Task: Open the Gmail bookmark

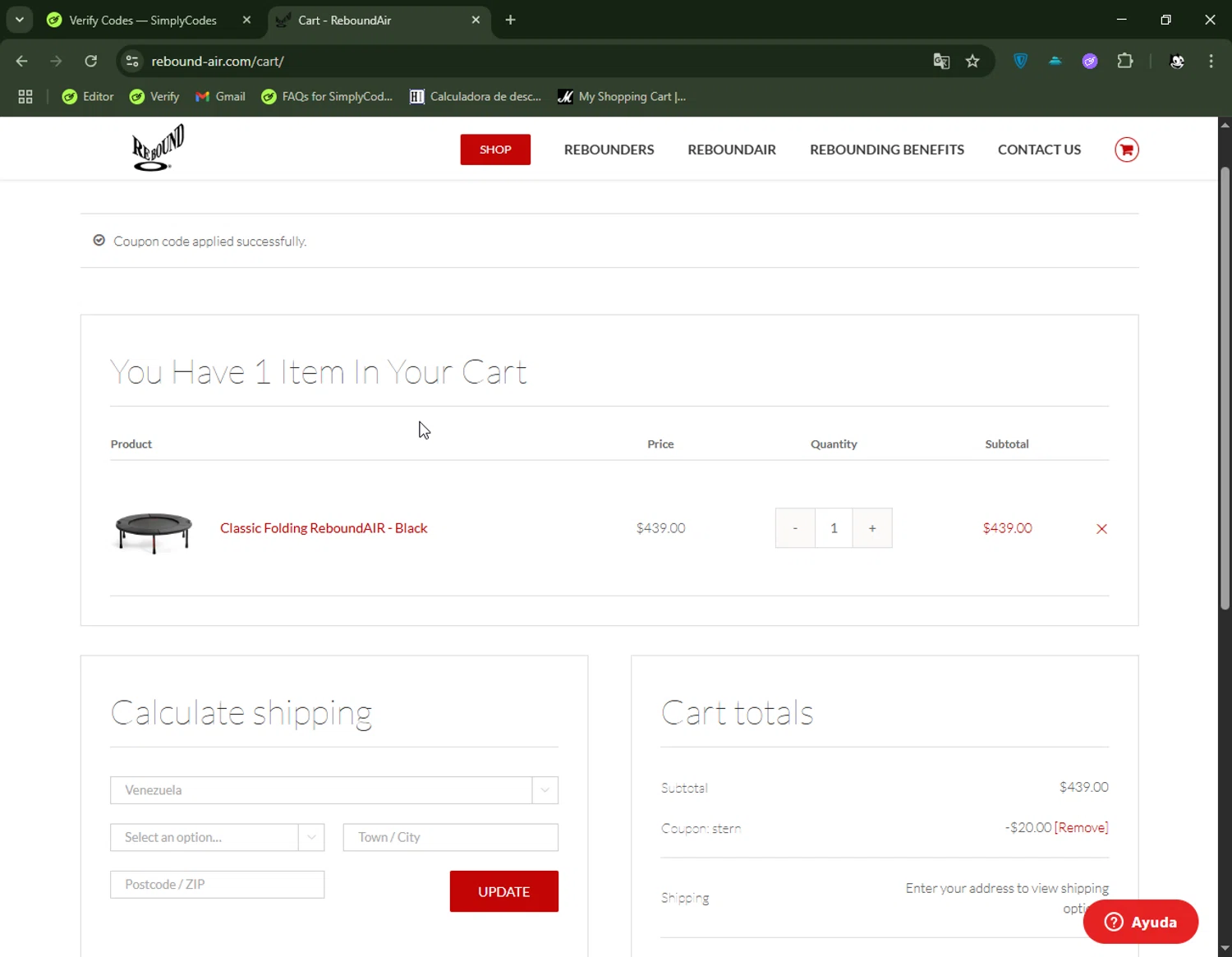Action: (x=220, y=97)
